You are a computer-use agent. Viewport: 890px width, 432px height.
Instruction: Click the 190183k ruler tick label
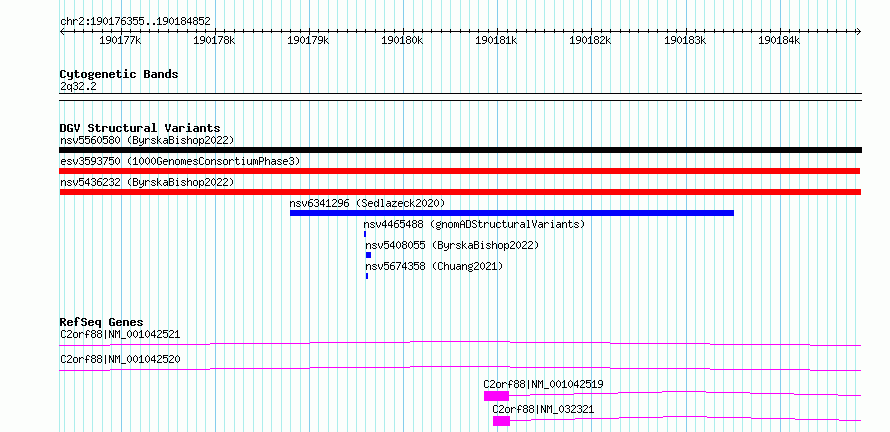coord(685,40)
